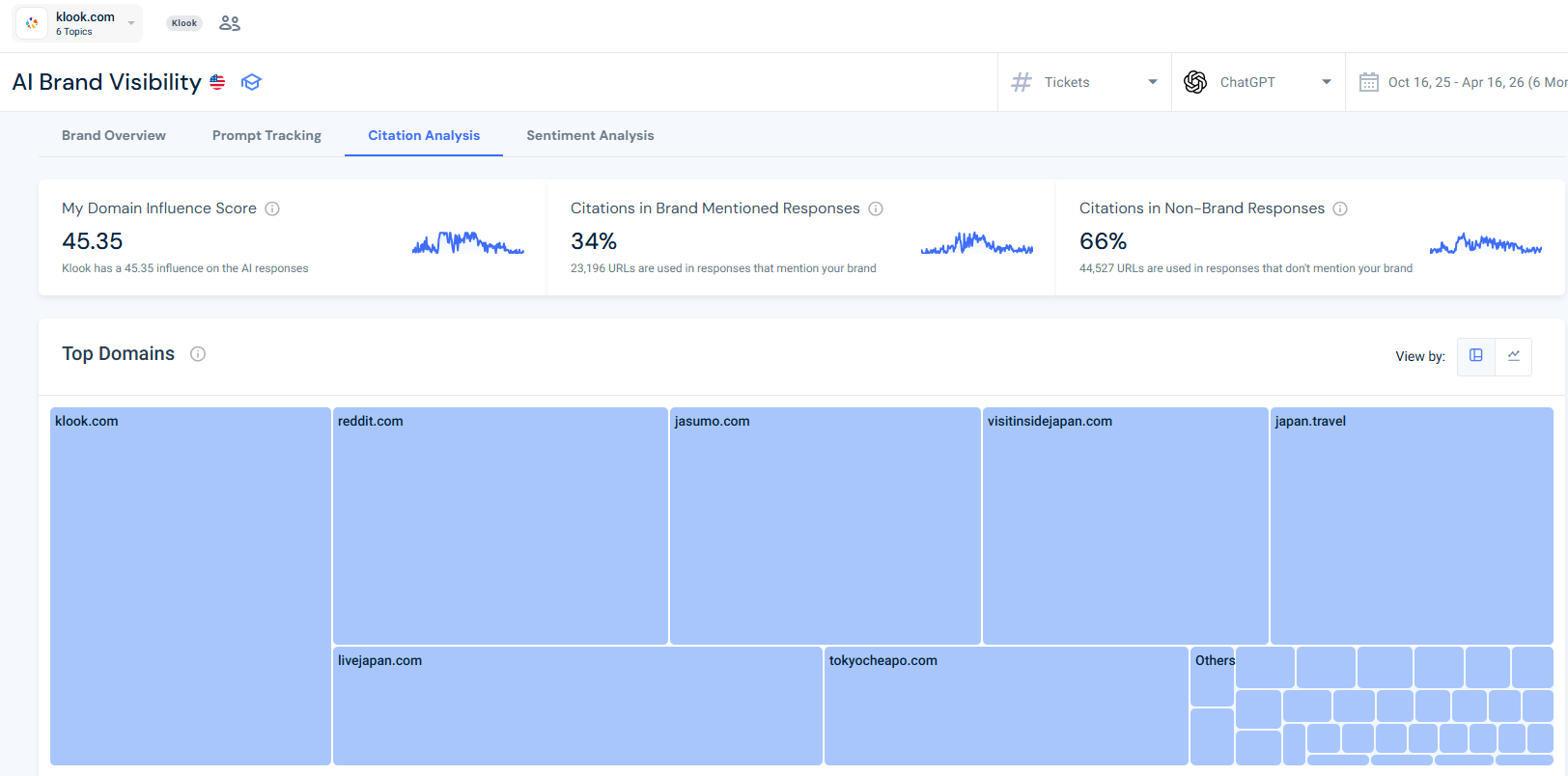Screen dimensions: 1568x776
Task: Click the US flag country icon
Action: click(x=217, y=82)
